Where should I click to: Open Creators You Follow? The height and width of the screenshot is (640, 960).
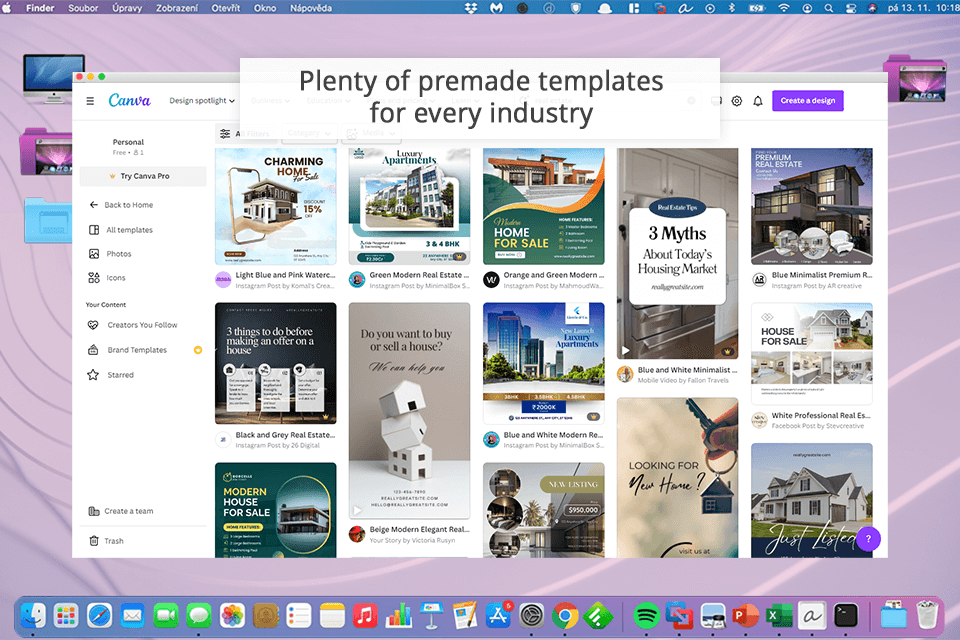143,325
